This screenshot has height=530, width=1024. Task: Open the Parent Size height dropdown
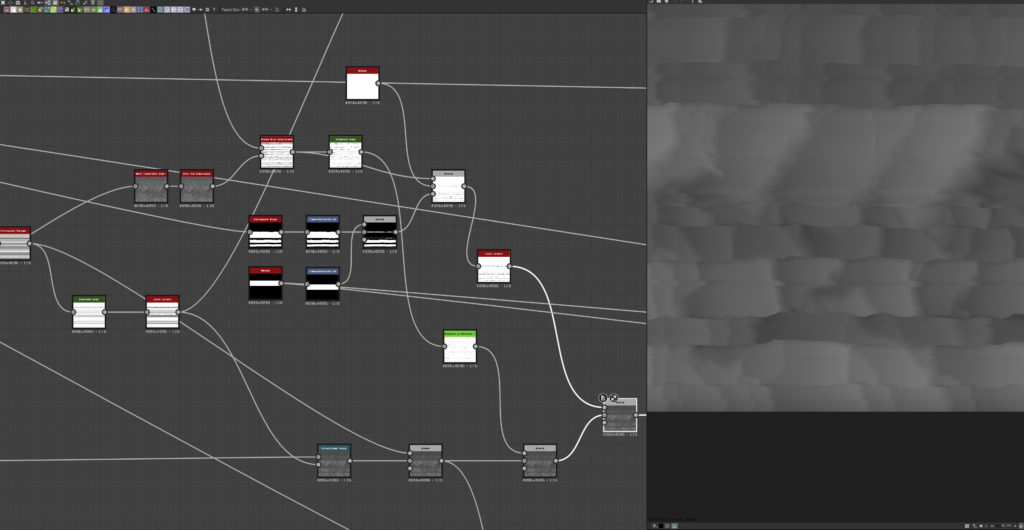266,10
